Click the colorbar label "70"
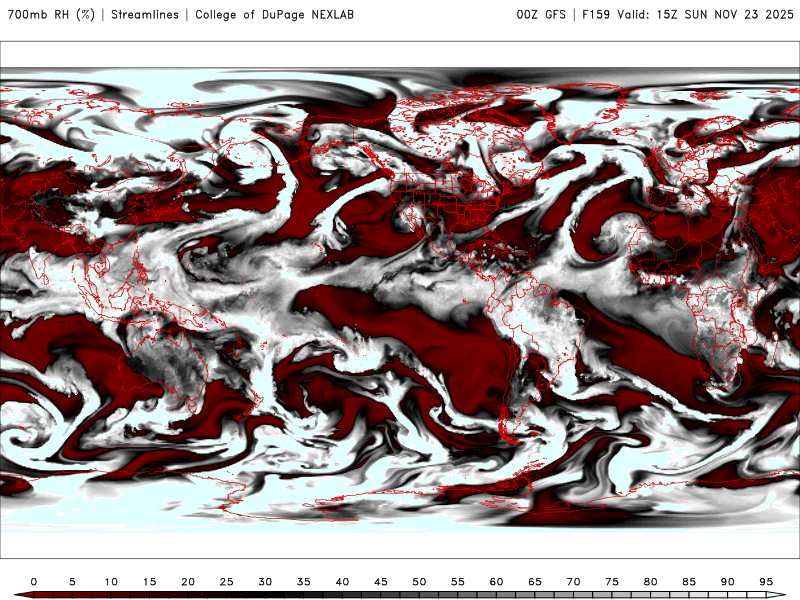The image size is (800, 600). (573, 582)
